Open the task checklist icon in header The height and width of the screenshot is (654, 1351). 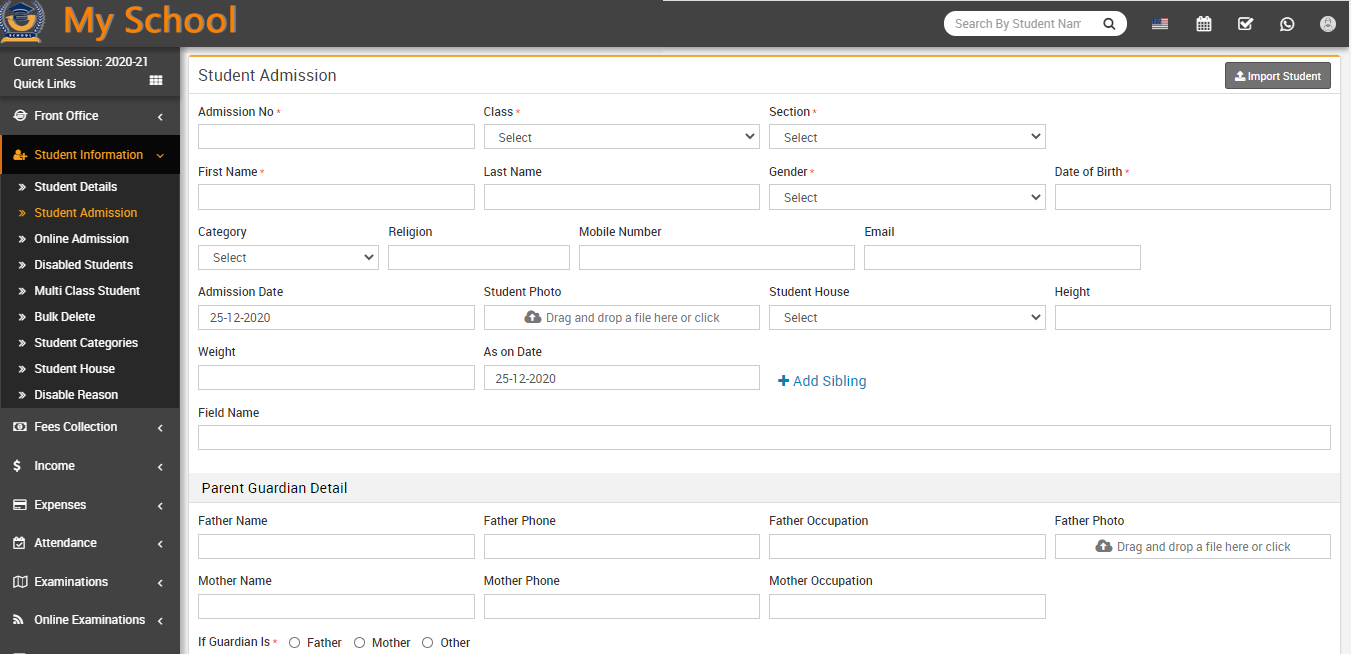click(x=1245, y=24)
